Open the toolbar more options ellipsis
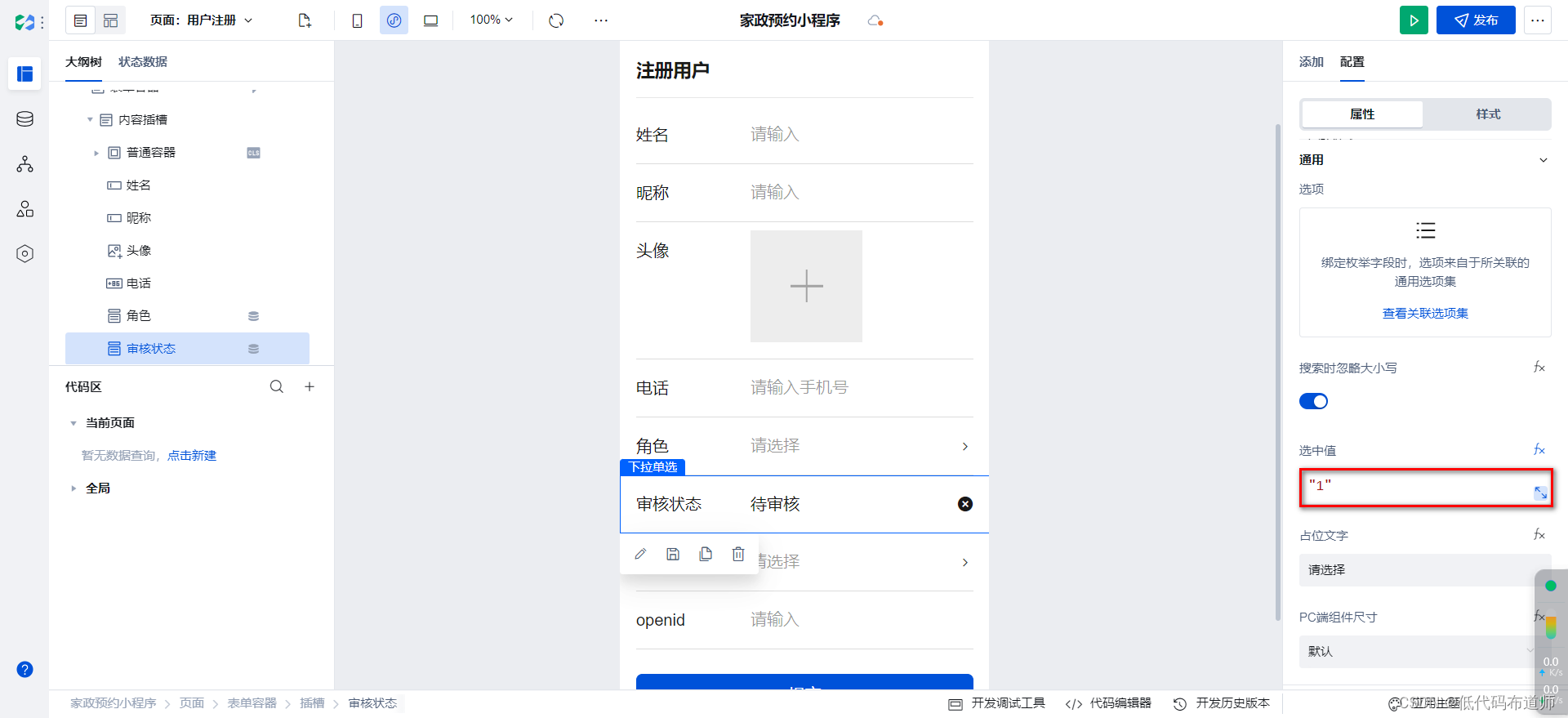Screen dimensions: 1568x718 tap(601, 20)
